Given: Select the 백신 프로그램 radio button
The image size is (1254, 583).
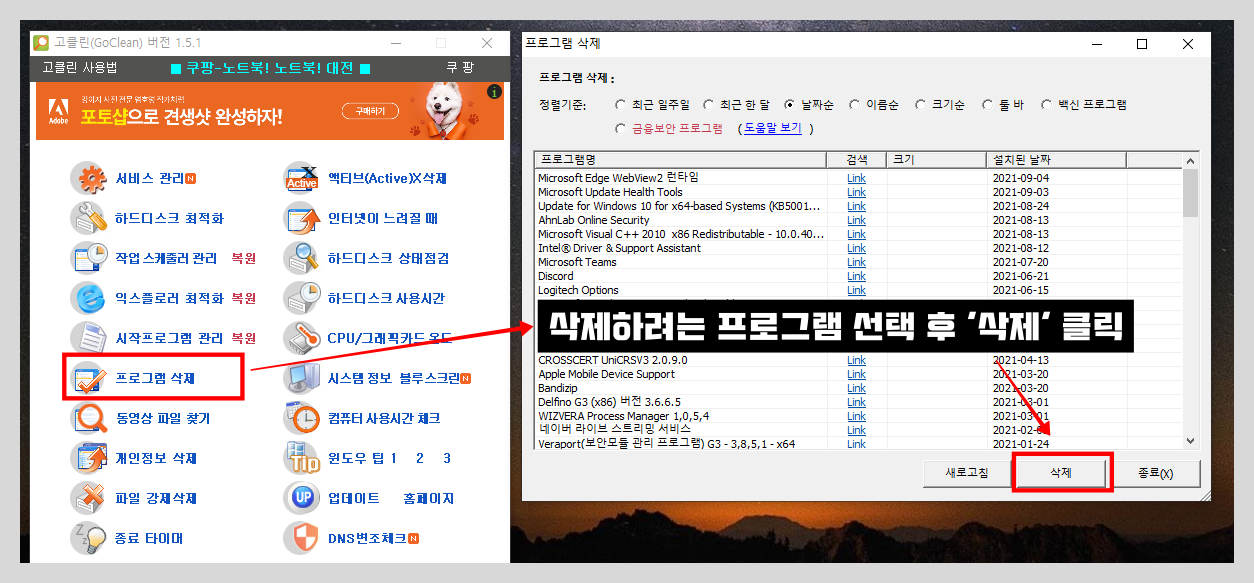Looking at the screenshot, I should (x=1047, y=104).
